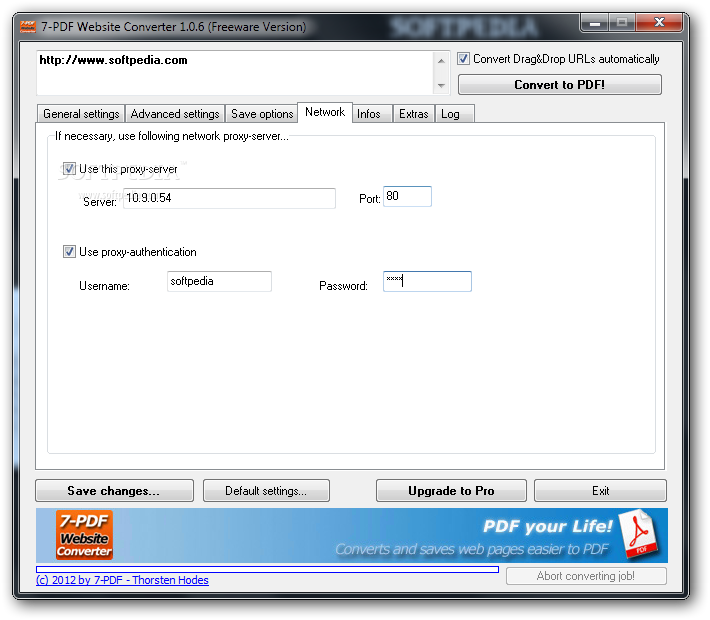Switch to the Advanced settings tab

pos(175,114)
